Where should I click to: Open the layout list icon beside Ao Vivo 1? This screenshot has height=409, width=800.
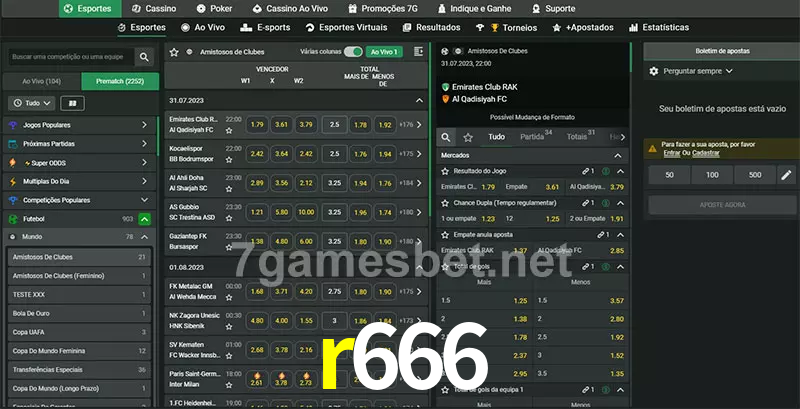418,52
